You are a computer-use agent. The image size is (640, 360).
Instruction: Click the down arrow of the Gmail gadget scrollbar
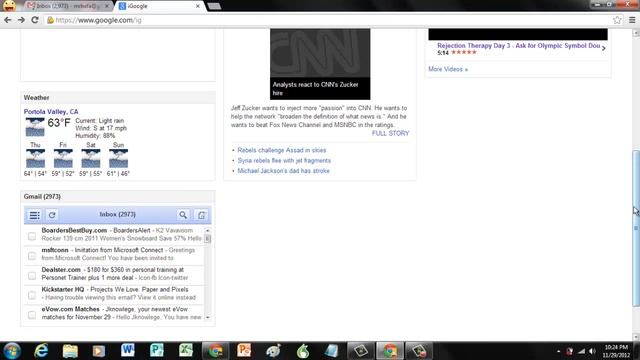[x=207, y=317]
